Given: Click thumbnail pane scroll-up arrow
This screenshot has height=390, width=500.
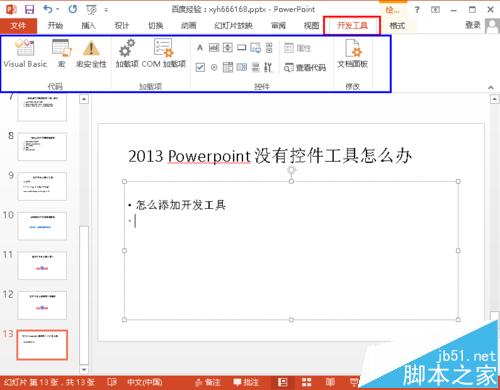Looking at the screenshot, I should (84, 99).
